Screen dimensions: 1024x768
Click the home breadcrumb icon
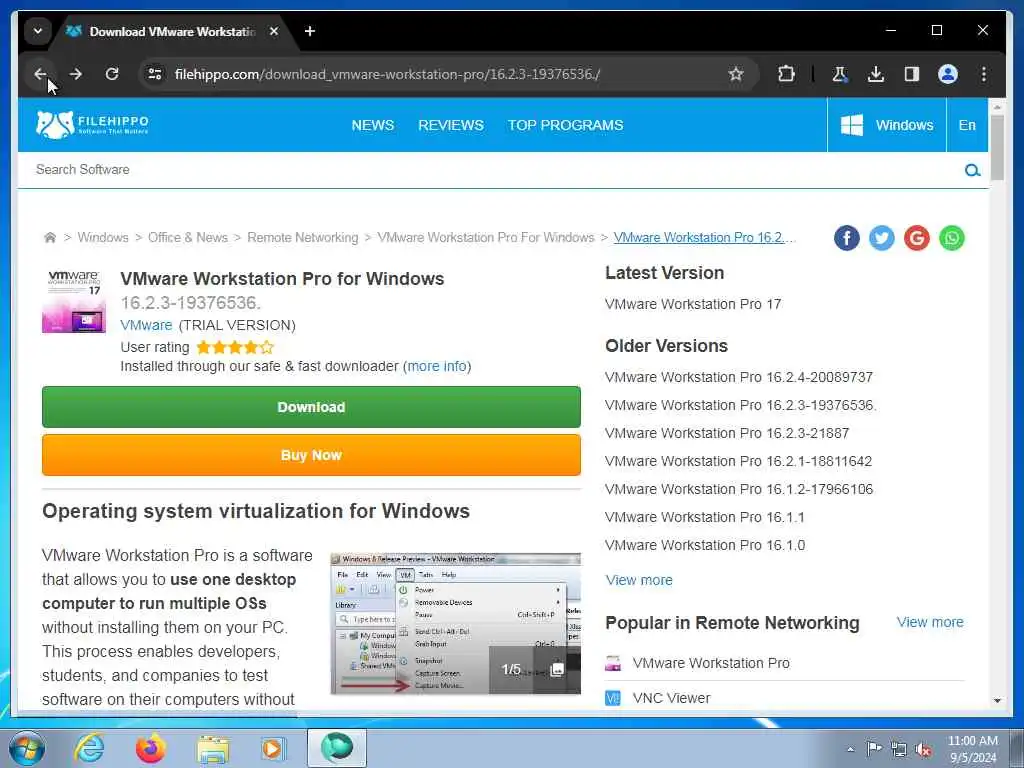pyautogui.click(x=50, y=238)
